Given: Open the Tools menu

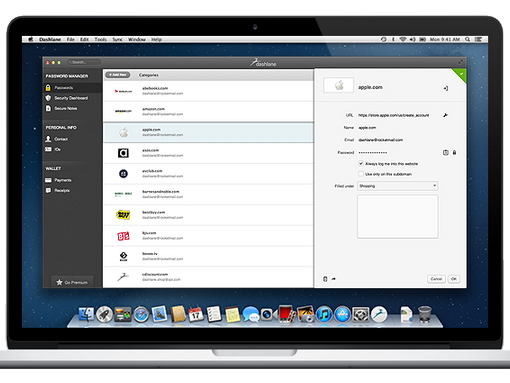Looking at the screenshot, I should coord(100,39).
